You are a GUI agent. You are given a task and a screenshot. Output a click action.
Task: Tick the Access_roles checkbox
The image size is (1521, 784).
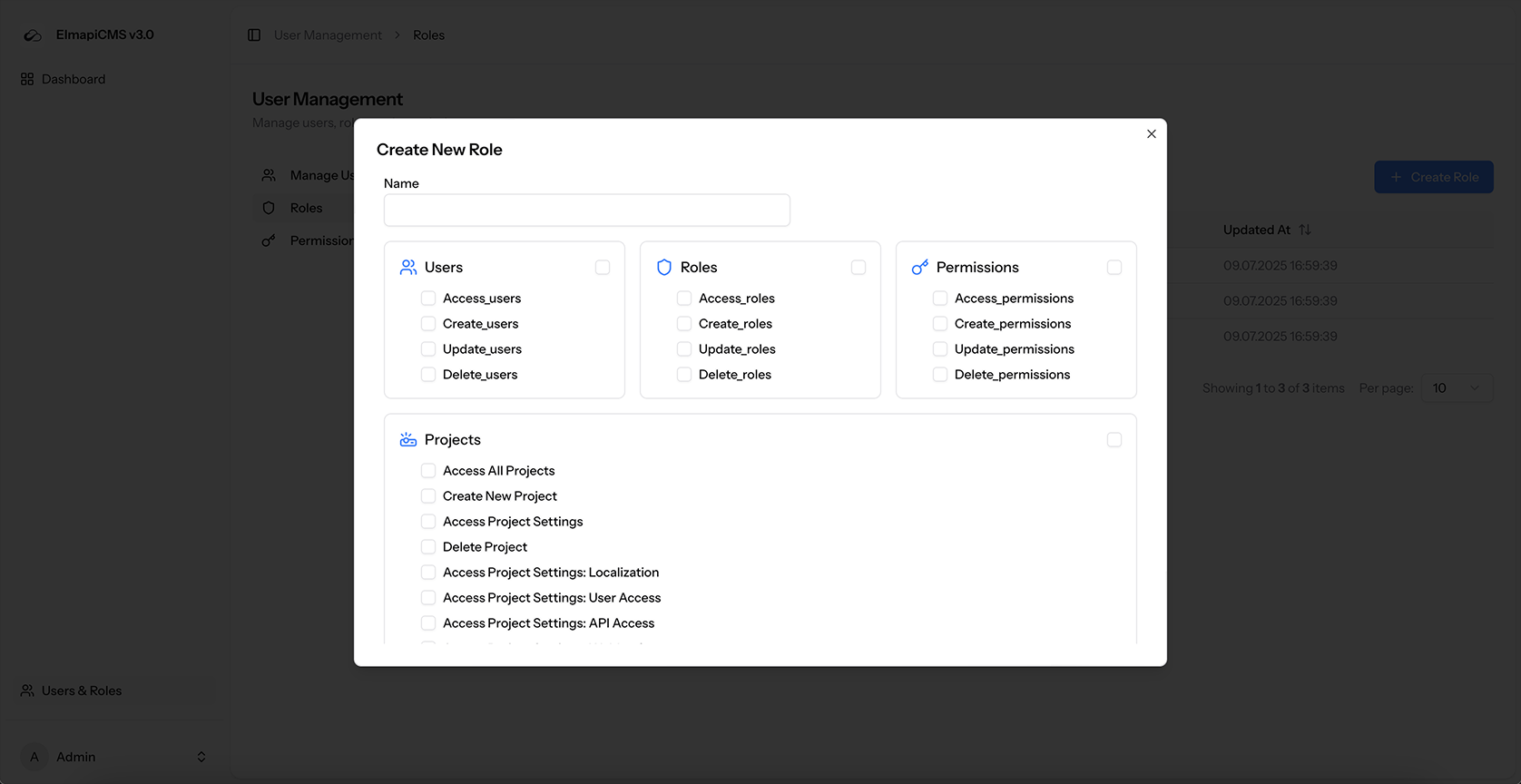click(684, 299)
